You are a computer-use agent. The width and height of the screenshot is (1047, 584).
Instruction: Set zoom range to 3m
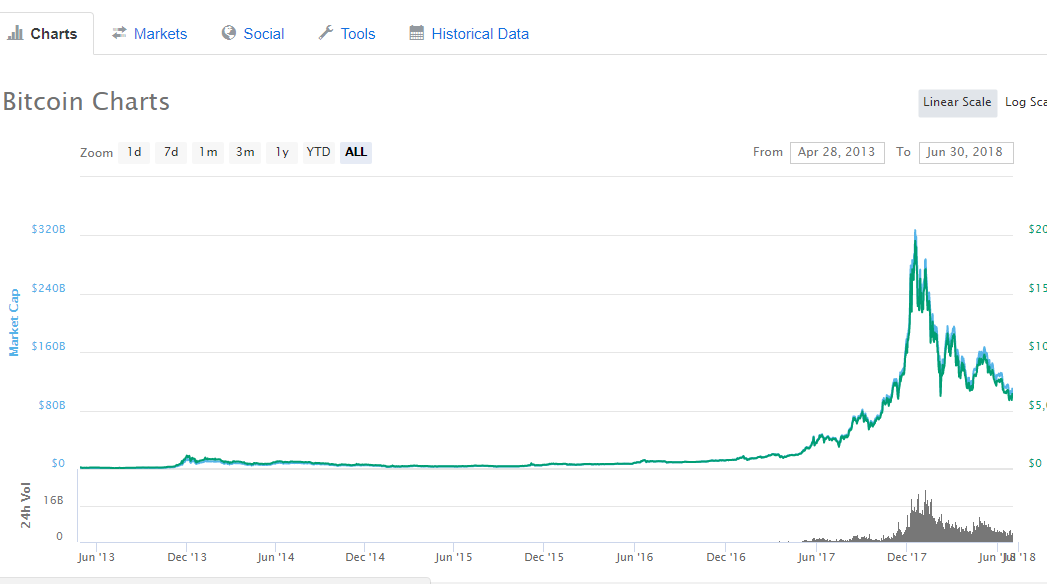245,152
